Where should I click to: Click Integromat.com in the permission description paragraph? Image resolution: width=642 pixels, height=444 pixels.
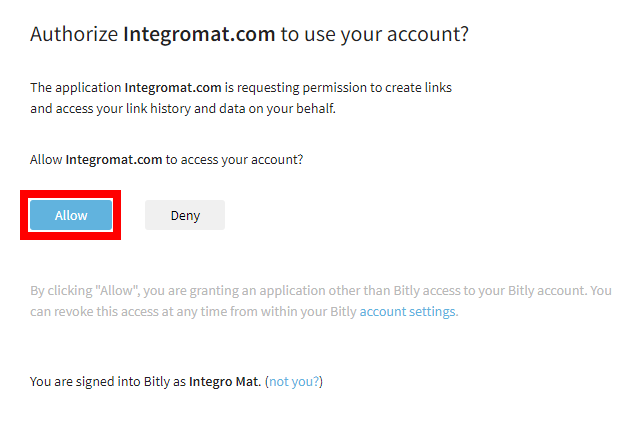pos(173,88)
